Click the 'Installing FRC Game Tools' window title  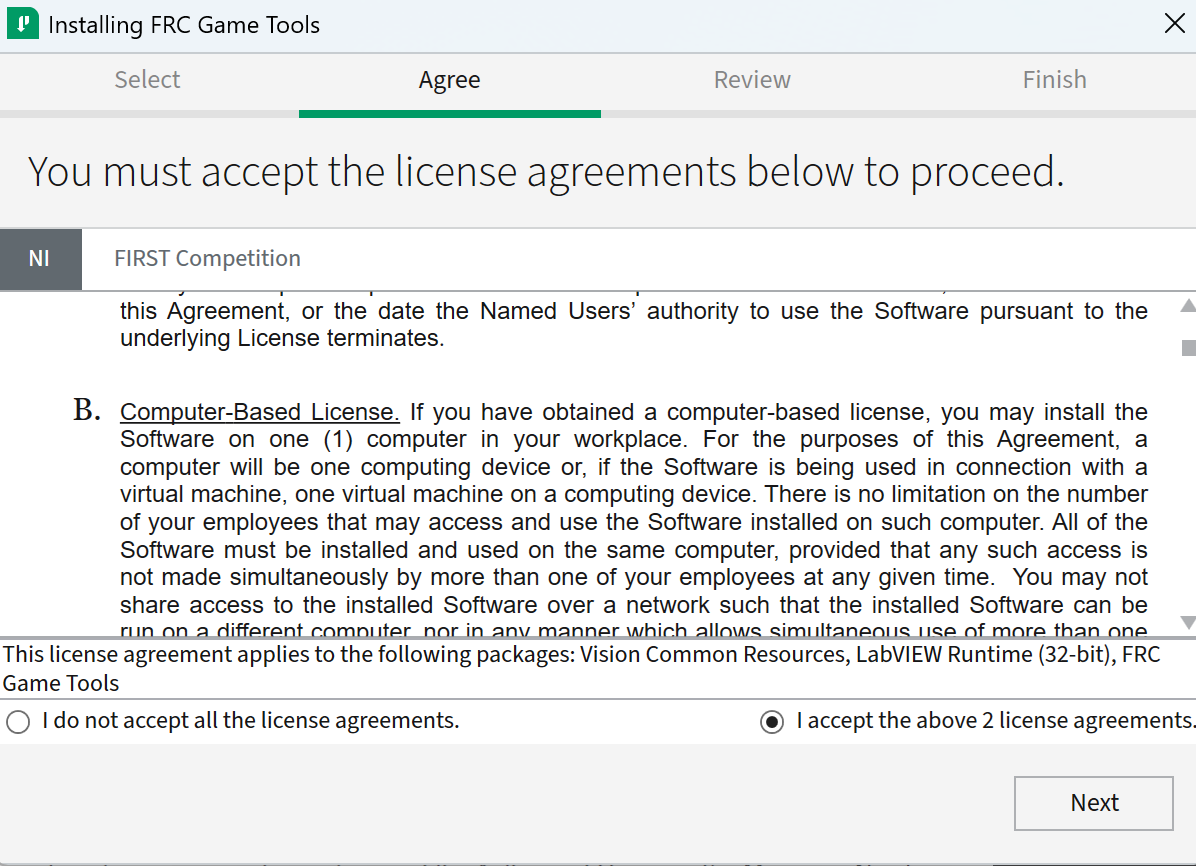184,25
